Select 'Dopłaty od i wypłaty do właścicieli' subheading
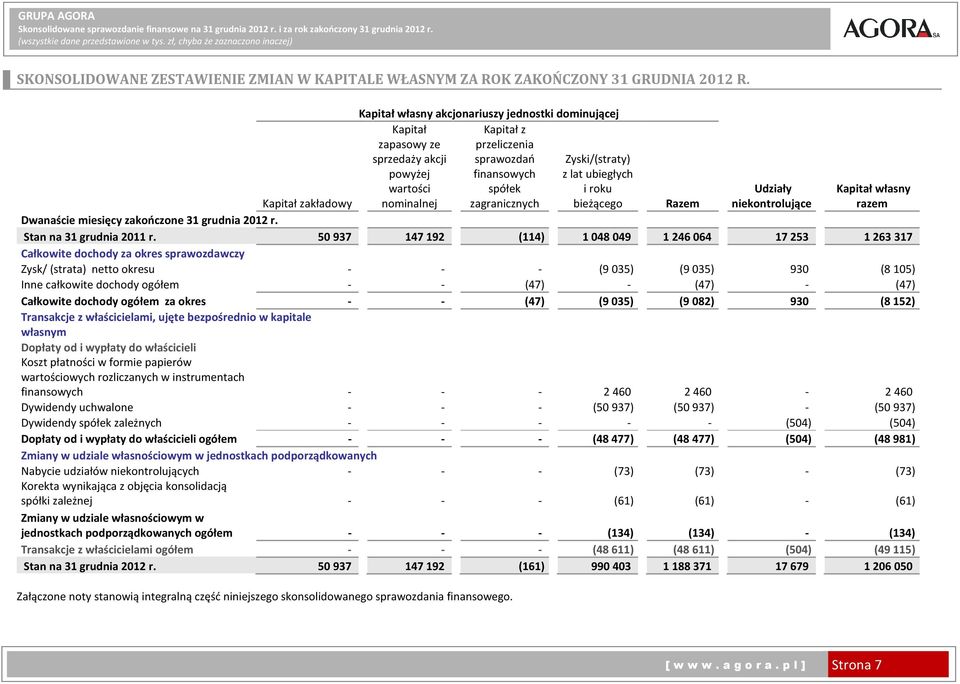The width and height of the screenshot is (960, 684). pos(108,348)
